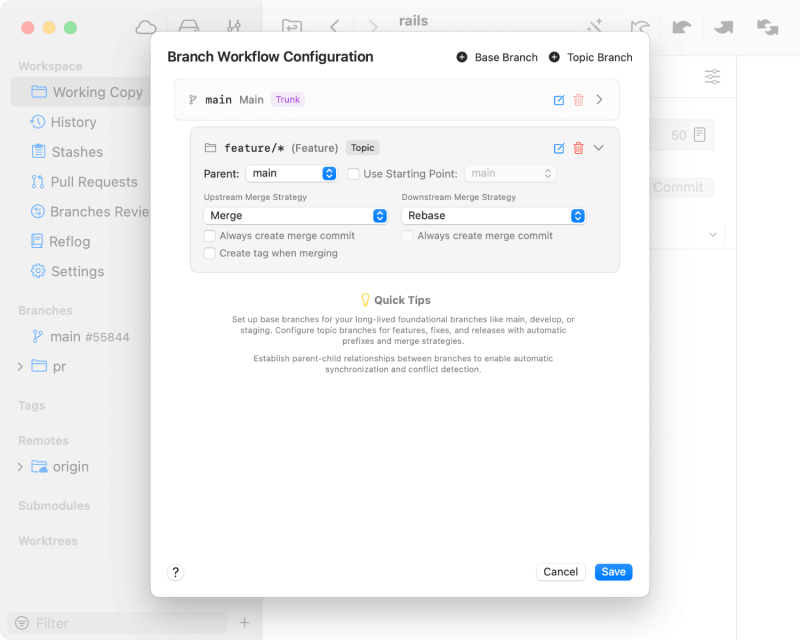Click the push arrow icon top right
Image resolution: width=800 pixels, height=640 pixels.
tap(722, 27)
